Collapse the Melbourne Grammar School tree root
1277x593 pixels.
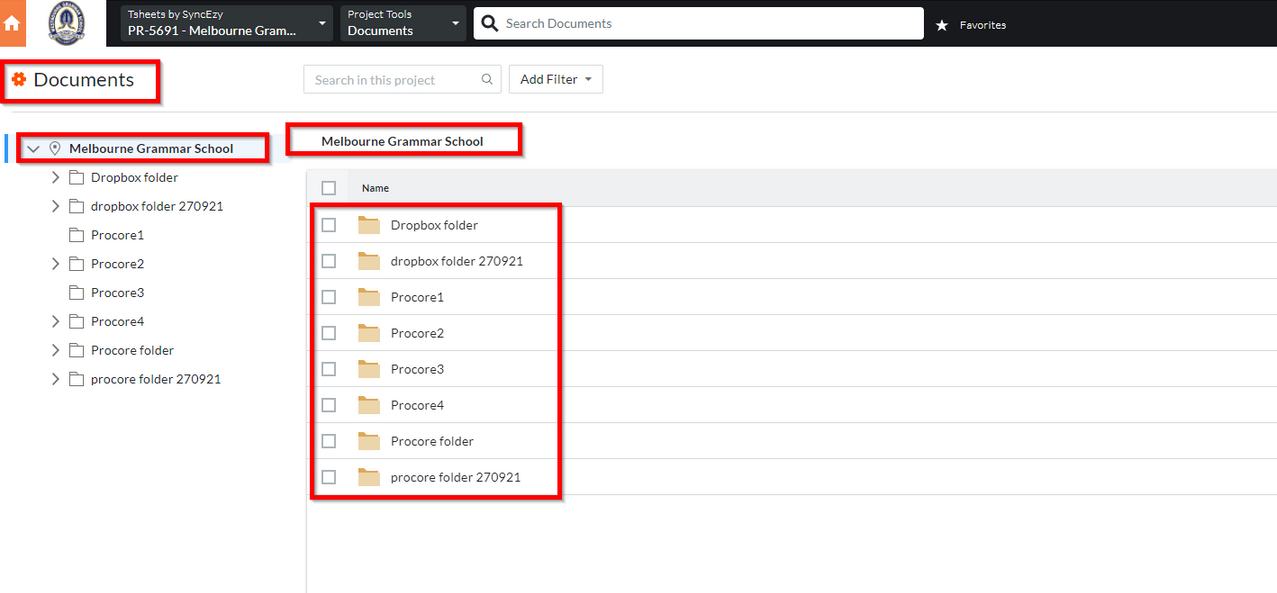[33, 148]
